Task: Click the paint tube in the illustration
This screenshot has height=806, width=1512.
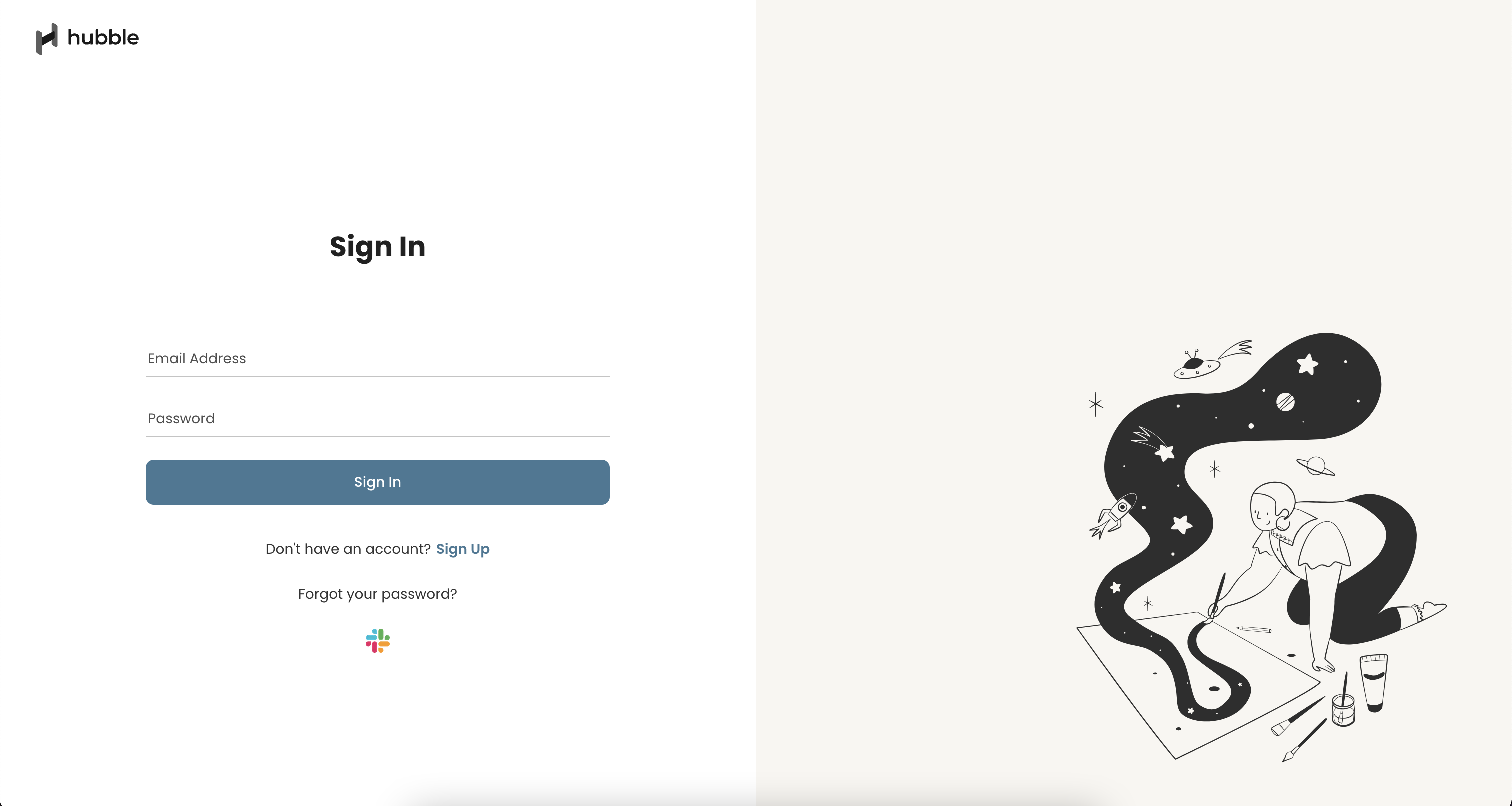Action: 1374,683
